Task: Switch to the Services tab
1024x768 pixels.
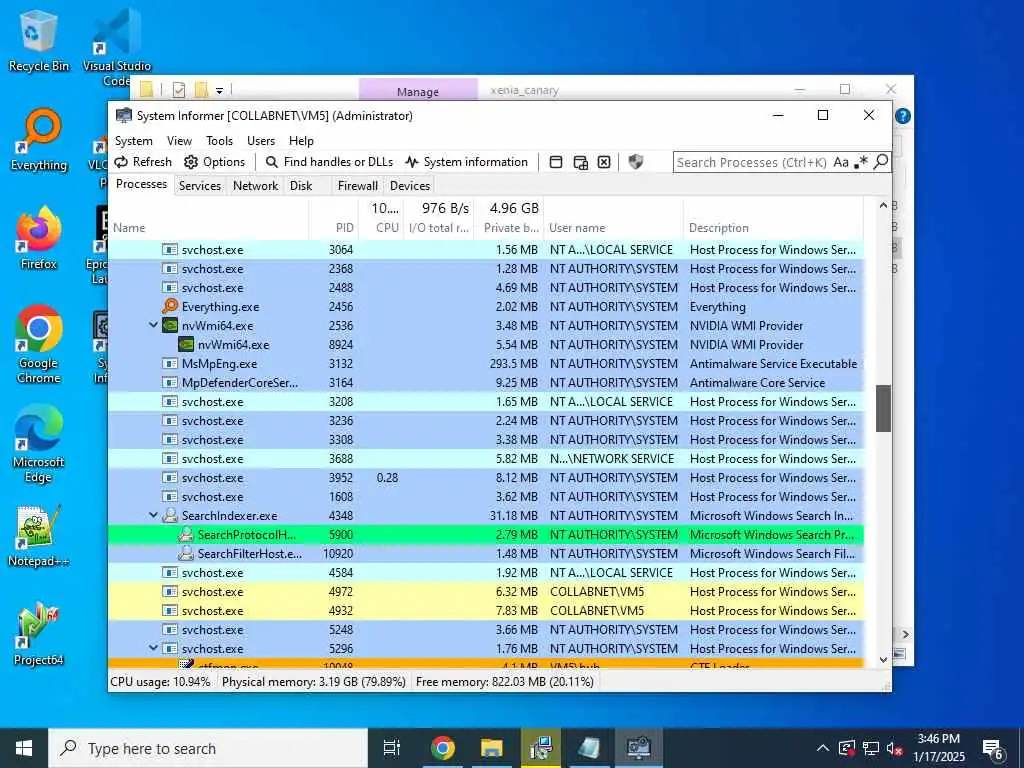Action: tap(200, 185)
